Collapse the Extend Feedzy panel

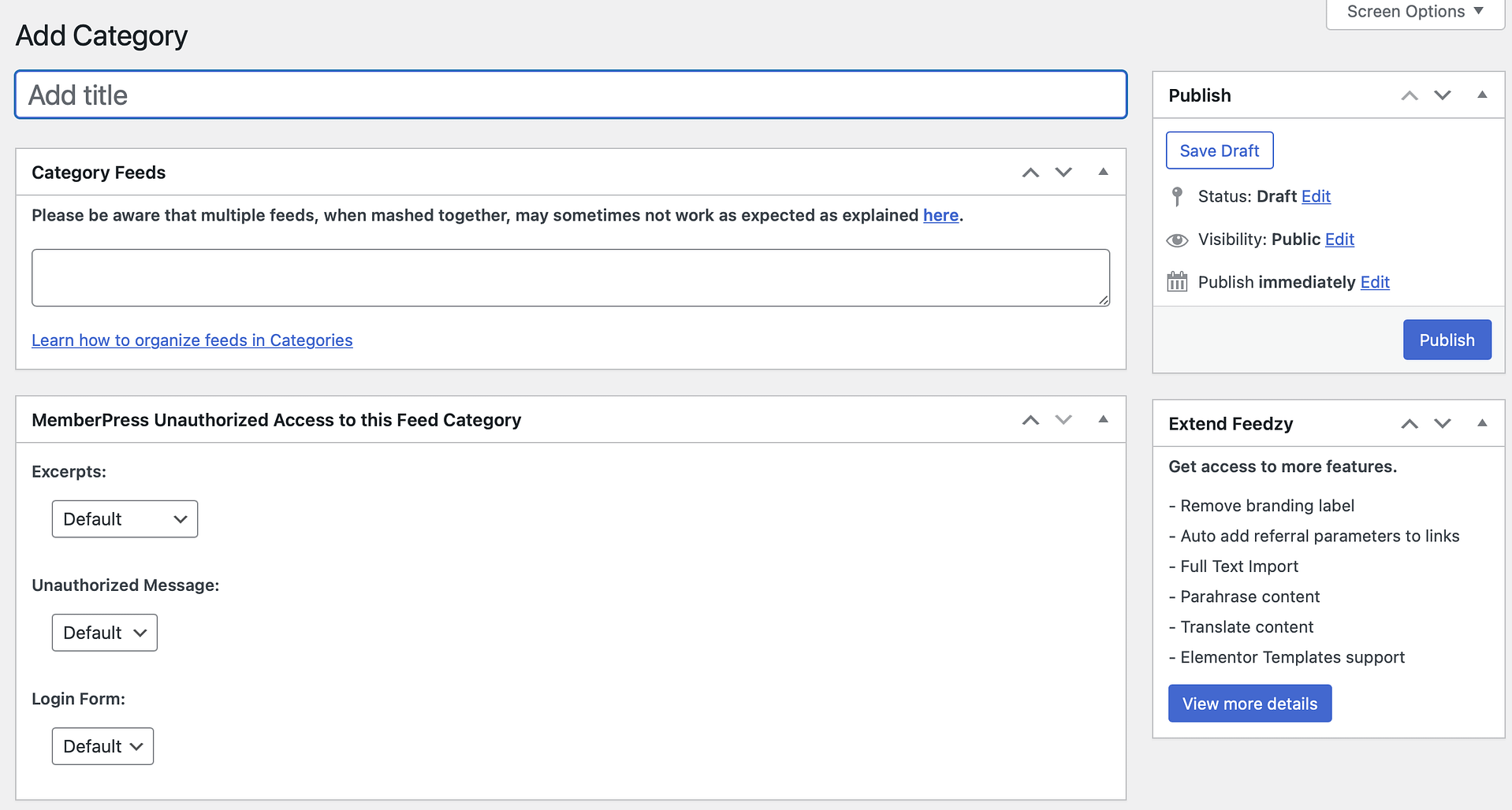coord(1482,423)
